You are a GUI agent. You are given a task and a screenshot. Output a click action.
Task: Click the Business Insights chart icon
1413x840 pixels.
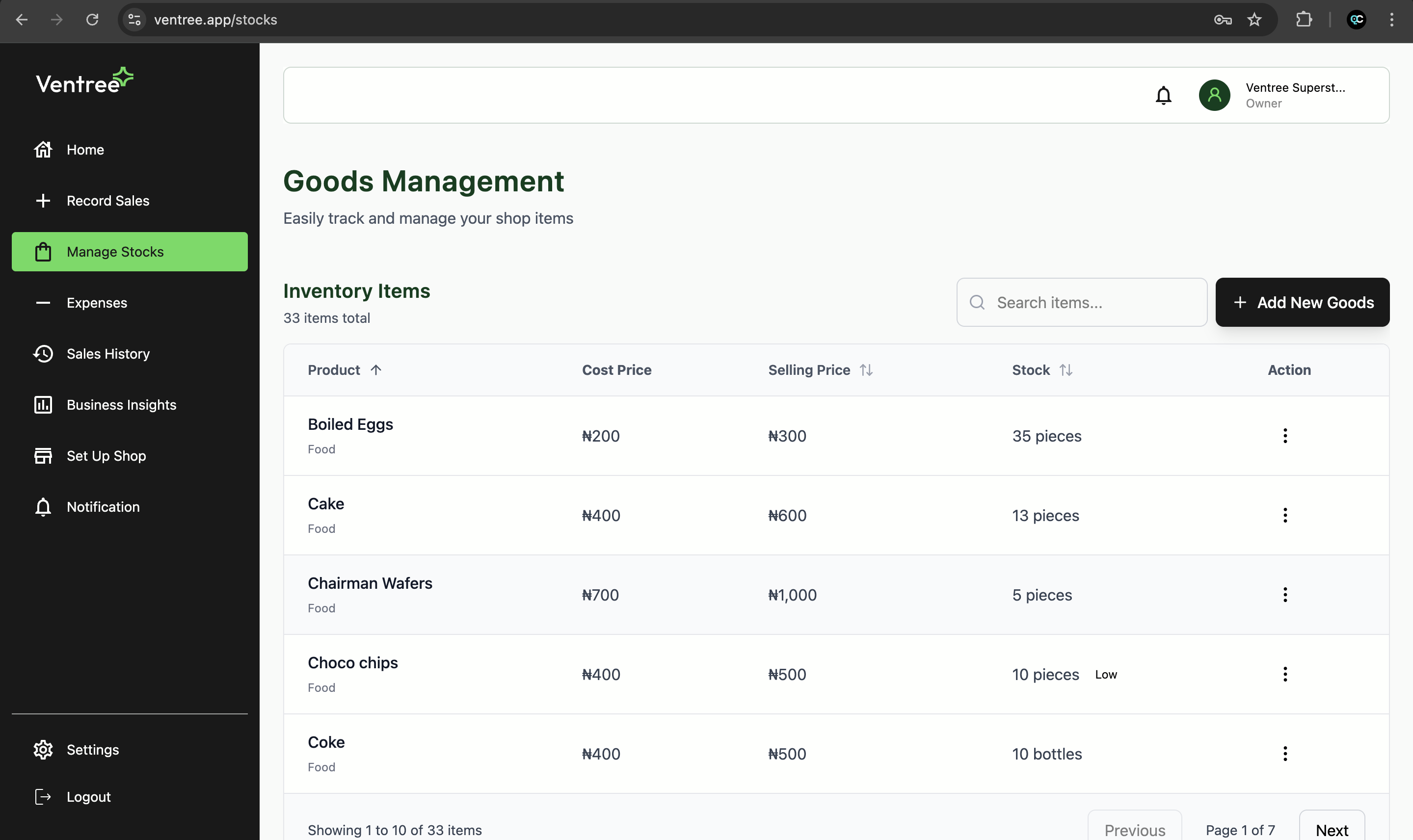[44, 404]
